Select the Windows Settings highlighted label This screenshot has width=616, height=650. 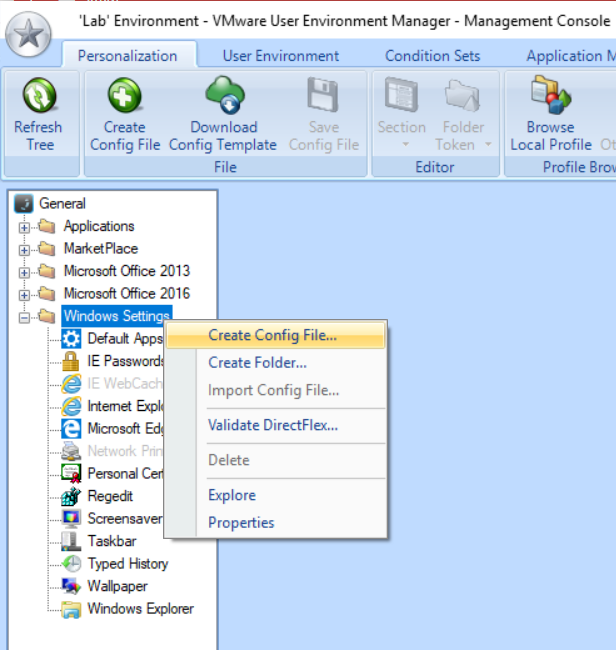click(116, 316)
